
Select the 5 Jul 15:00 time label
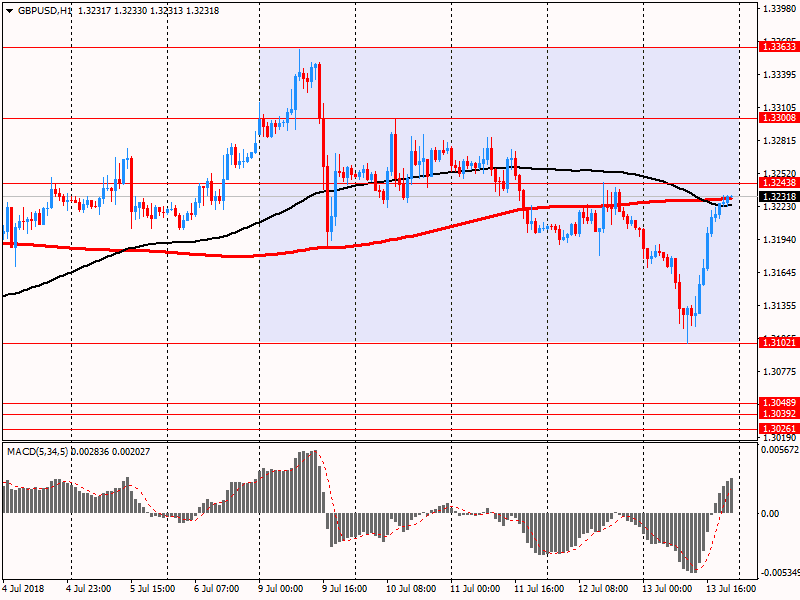pos(153,589)
